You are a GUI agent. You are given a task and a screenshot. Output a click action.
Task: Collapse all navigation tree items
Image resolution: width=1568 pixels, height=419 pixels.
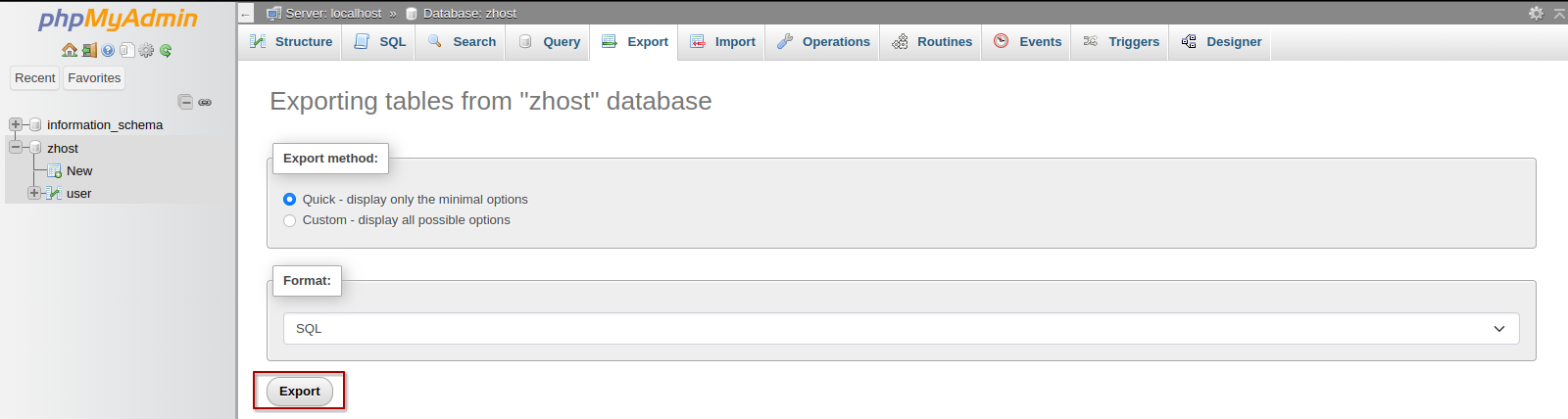pyautogui.click(x=185, y=102)
